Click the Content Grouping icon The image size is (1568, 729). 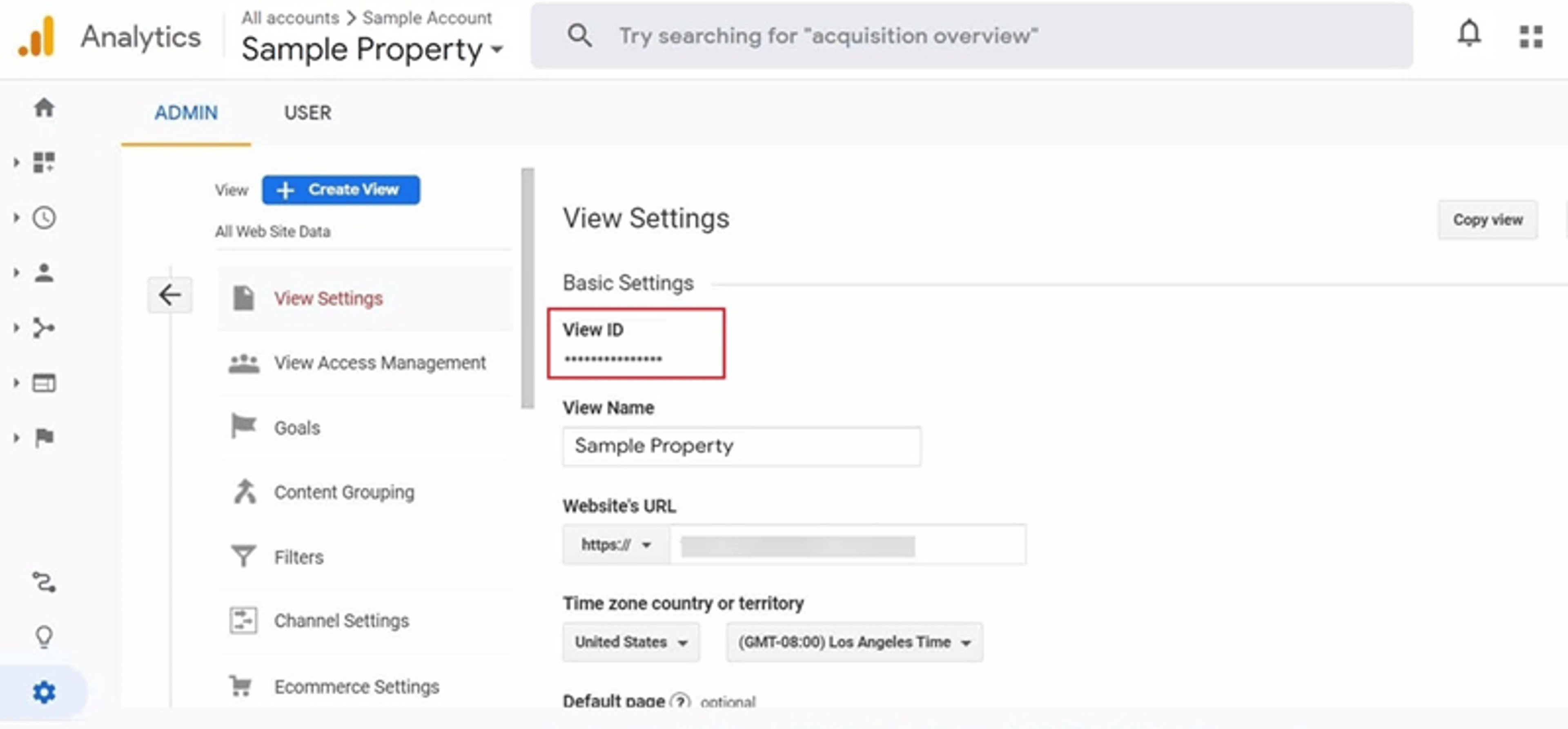(x=245, y=491)
